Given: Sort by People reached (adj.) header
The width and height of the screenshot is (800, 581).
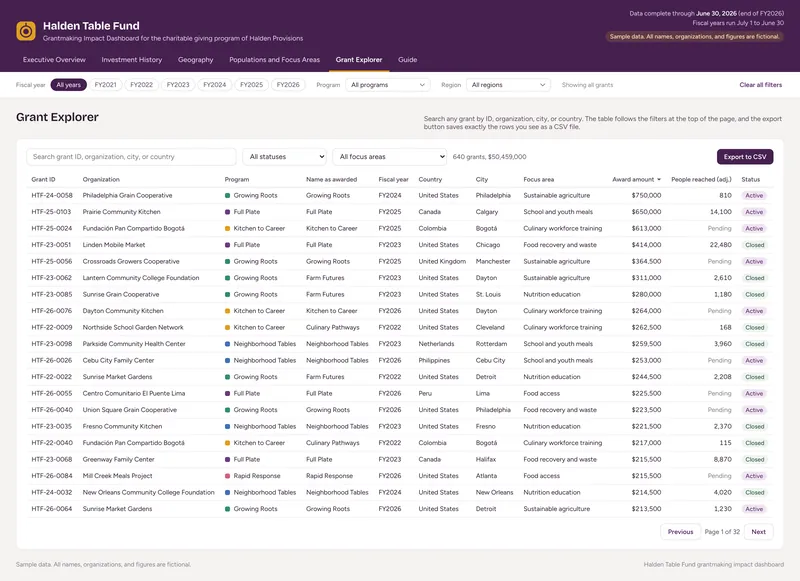Looking at the screenshot, I should (701, 180).
